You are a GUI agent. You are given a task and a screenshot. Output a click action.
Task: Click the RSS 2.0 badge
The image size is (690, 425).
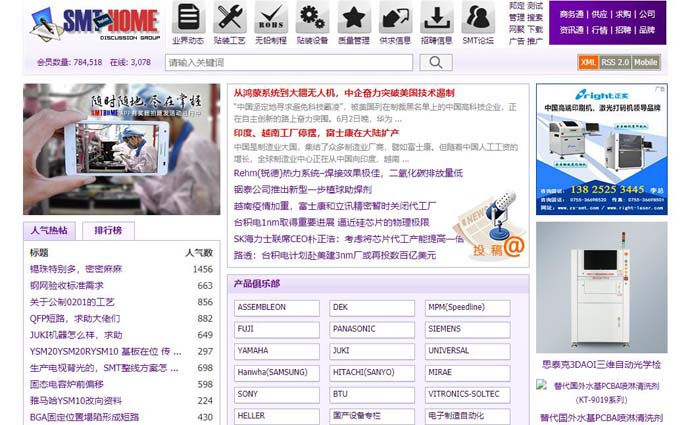pyautogui.click(x=615, y=62)
